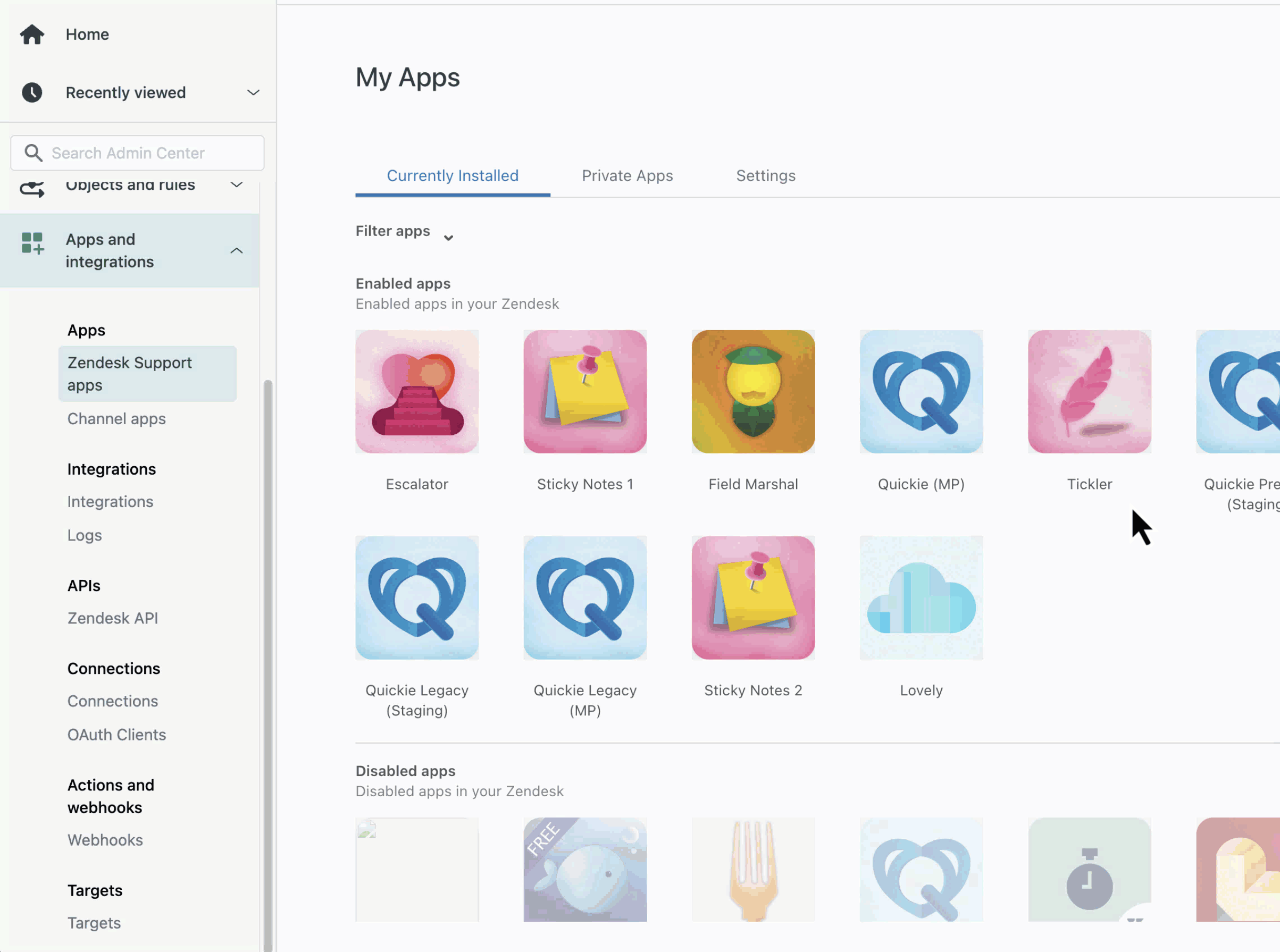Viewport: 1280px width, 952px height.
Task: Open OAuth Clients in sidebar
Action: 116,734
